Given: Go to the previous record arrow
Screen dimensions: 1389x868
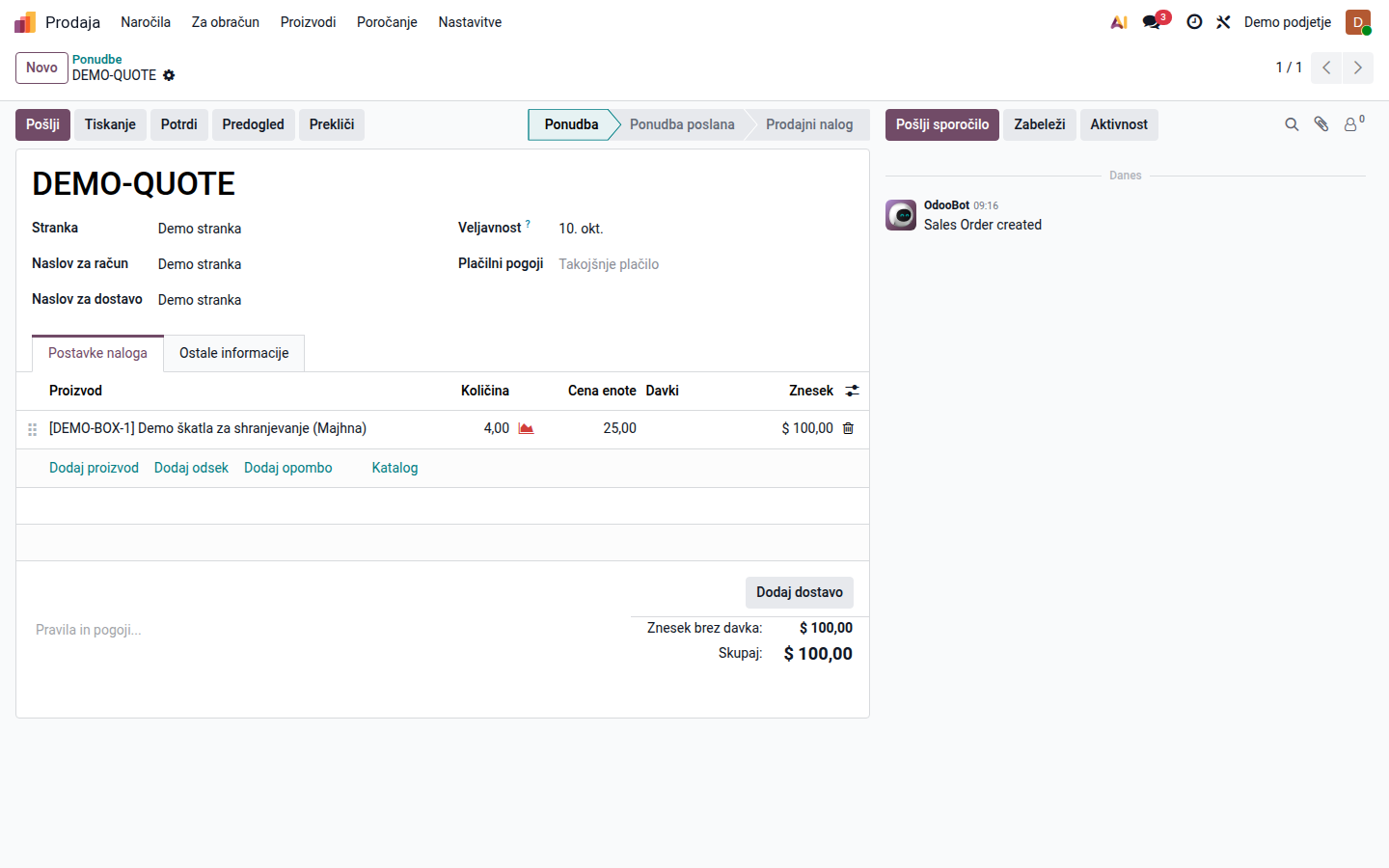Looking at the screenshot, I should 1326,68.
